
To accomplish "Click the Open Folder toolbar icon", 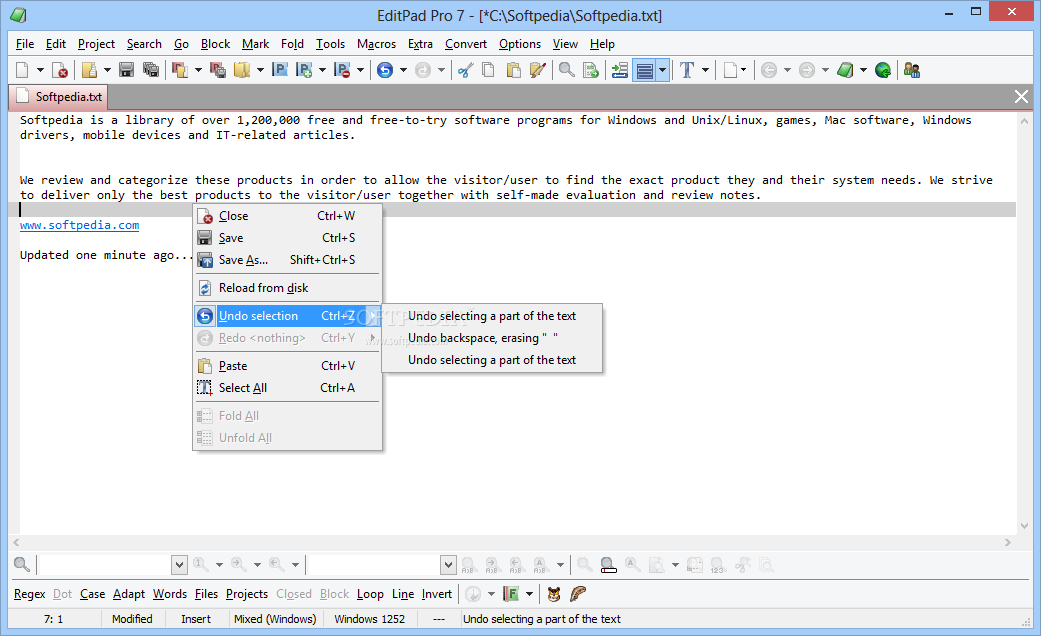I will pyautogui.click(x=242, y=70).
